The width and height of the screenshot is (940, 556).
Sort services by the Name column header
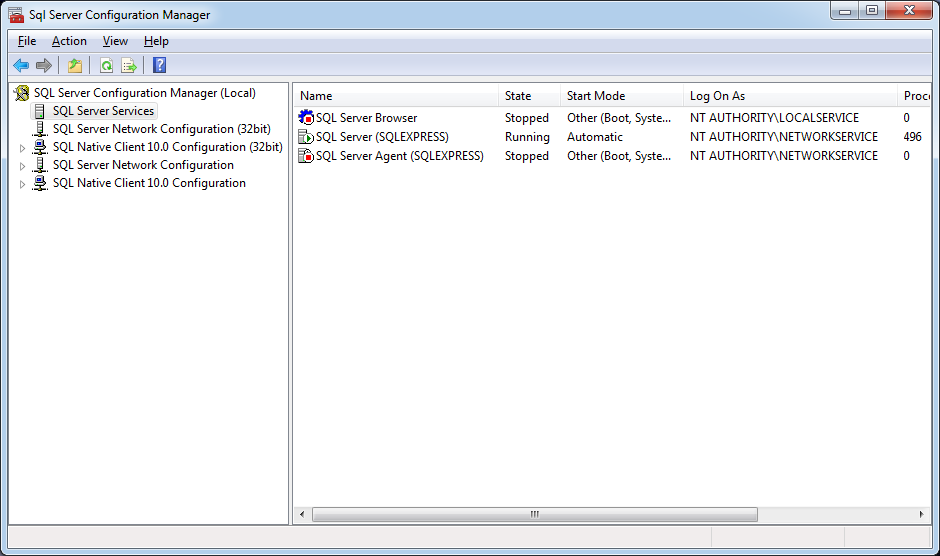(x=396, y=96)
